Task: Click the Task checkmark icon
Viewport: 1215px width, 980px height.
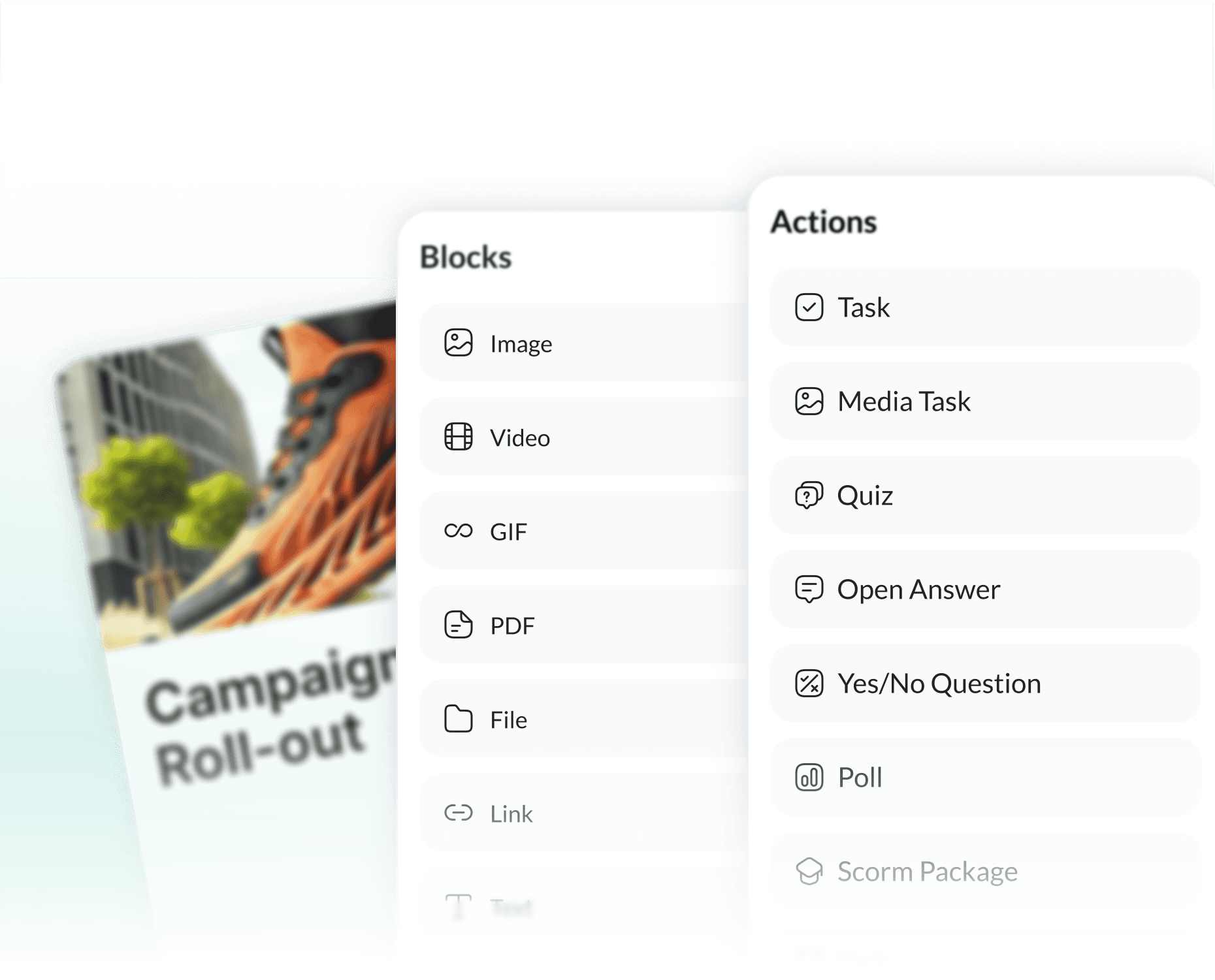Action: 809,308
